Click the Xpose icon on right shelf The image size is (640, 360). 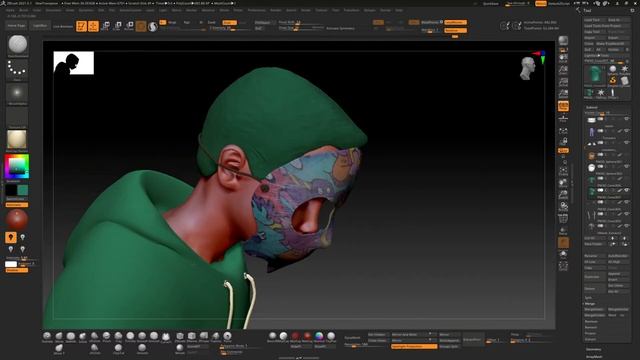[563, 266]
